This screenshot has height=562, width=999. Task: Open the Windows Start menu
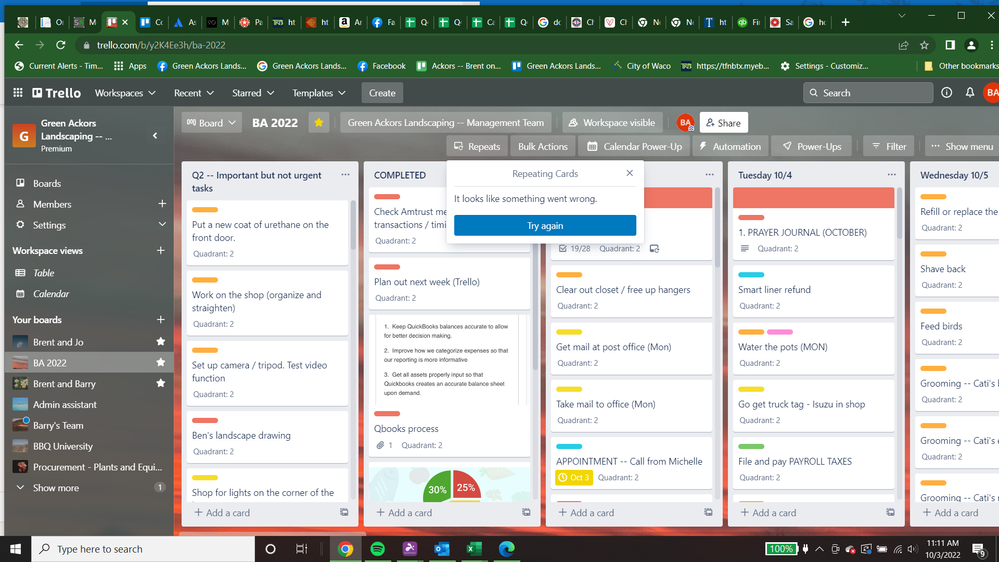point(15,549)
